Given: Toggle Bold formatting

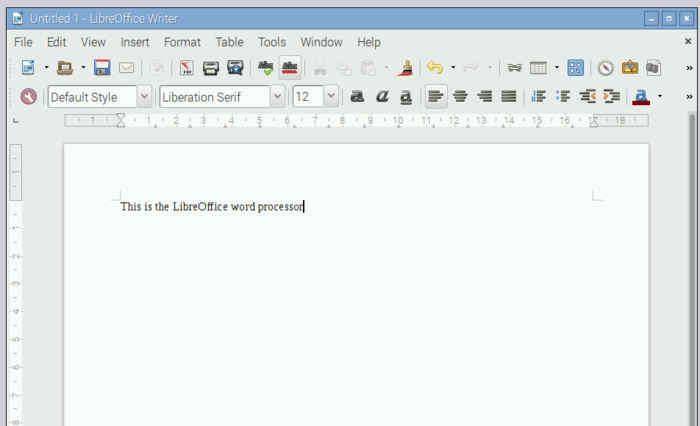Looking at the screenshot, I should click(x=357, y=97).
